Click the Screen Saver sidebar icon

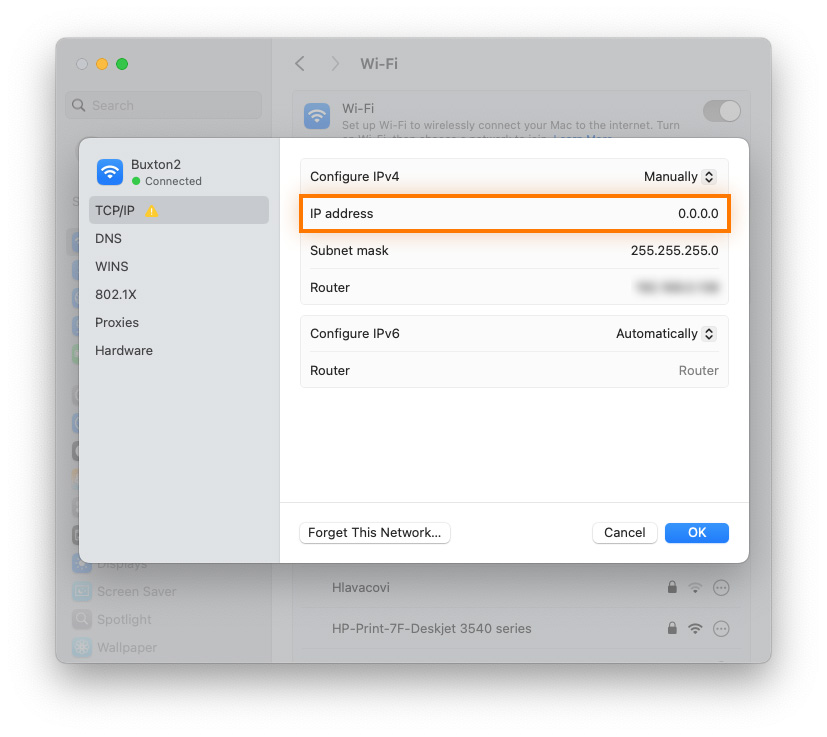coord(82,591)
